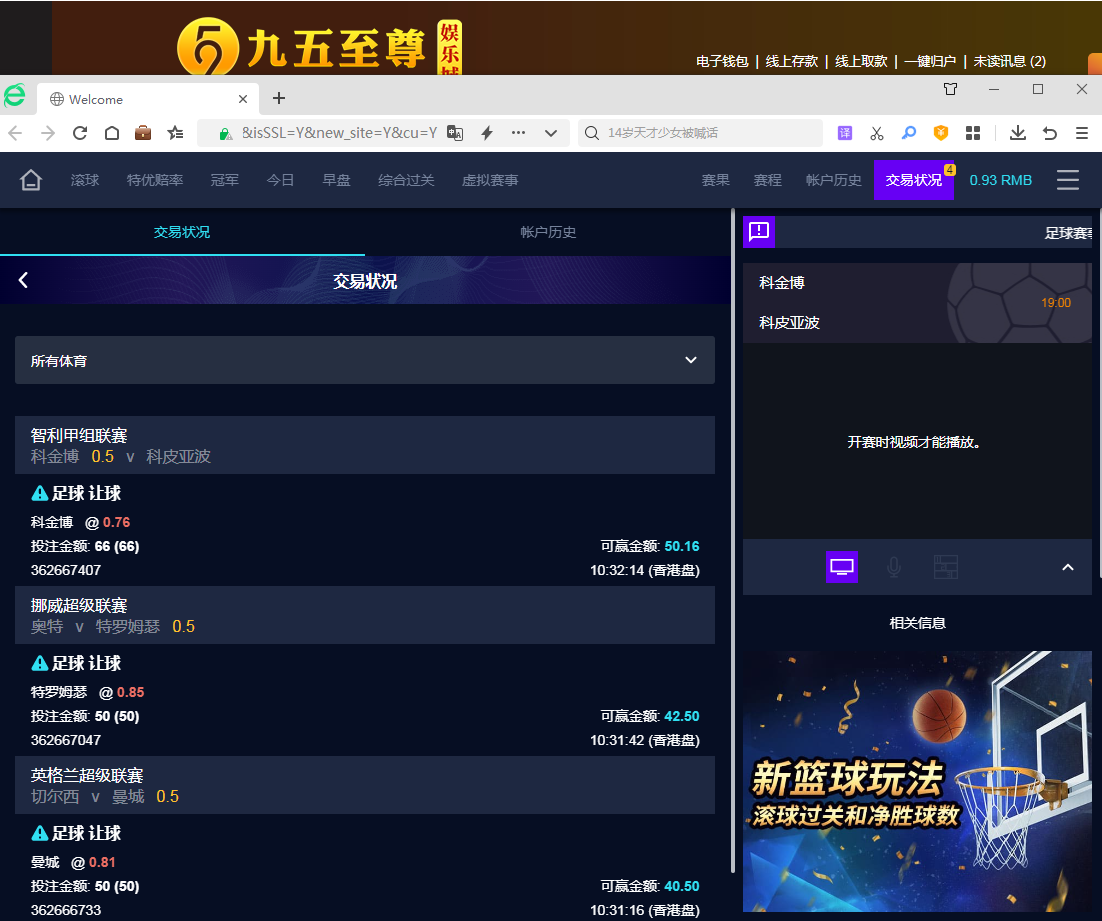Click the 赛果 link
Image resolution: width=1102 pixels, height=921 pixels.
(x=715, y=181)
